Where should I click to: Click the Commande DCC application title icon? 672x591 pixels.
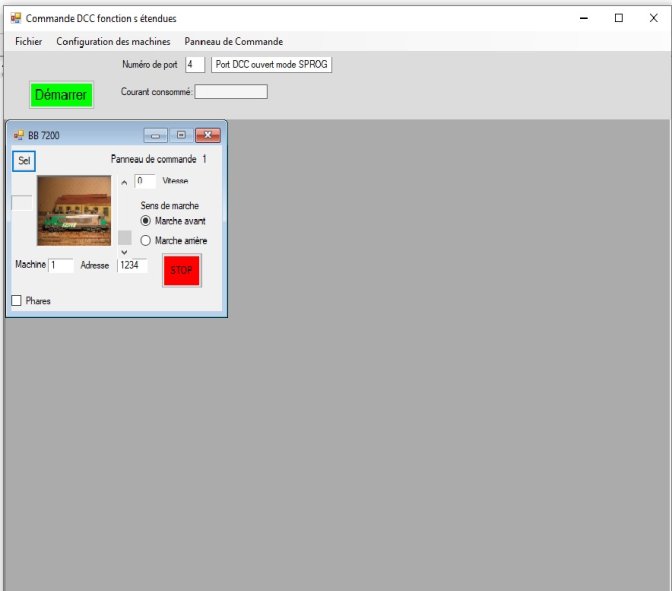[x=16, y=18]
